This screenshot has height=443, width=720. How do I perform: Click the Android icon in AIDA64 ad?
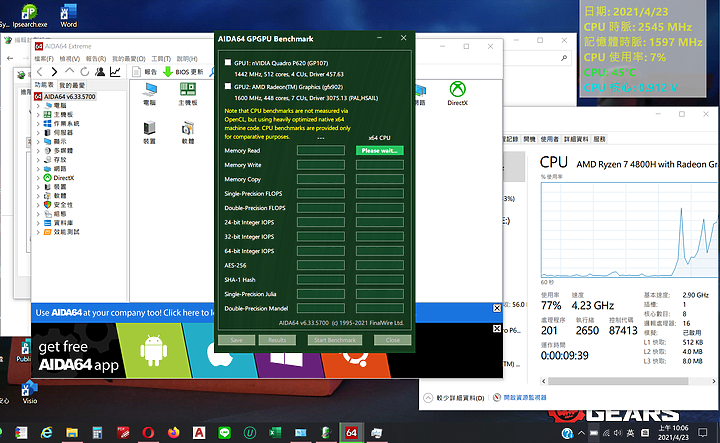point(153,350)
